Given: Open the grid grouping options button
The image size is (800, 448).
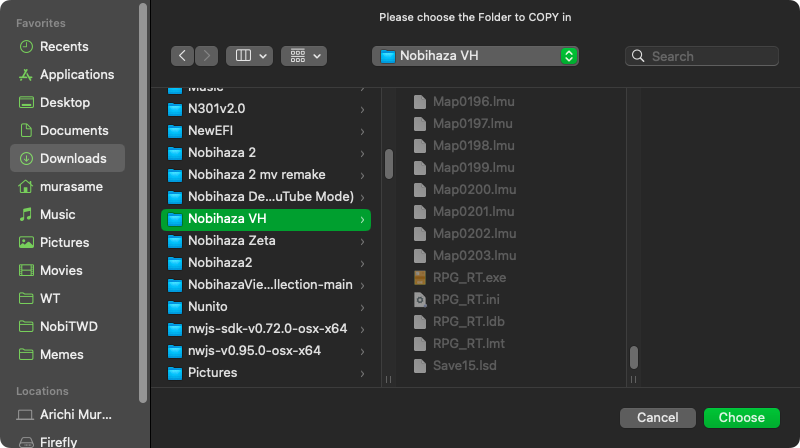Looking at the screenshot, I should 304,56.
